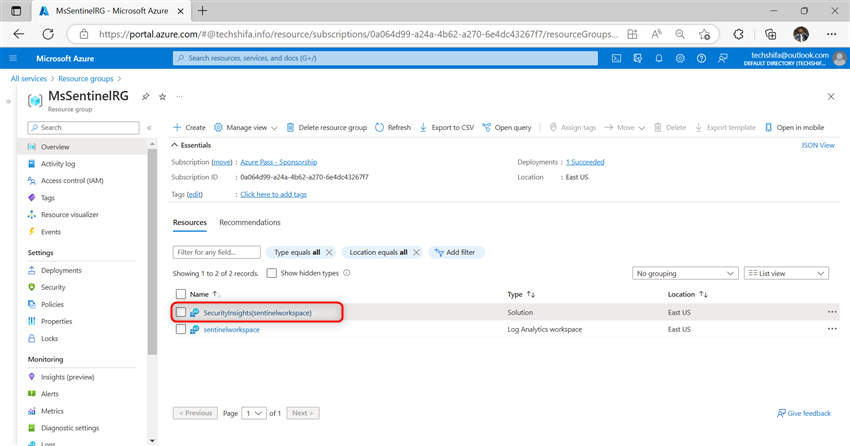Open Alerts under Monitoring

(x=49, y=394)
